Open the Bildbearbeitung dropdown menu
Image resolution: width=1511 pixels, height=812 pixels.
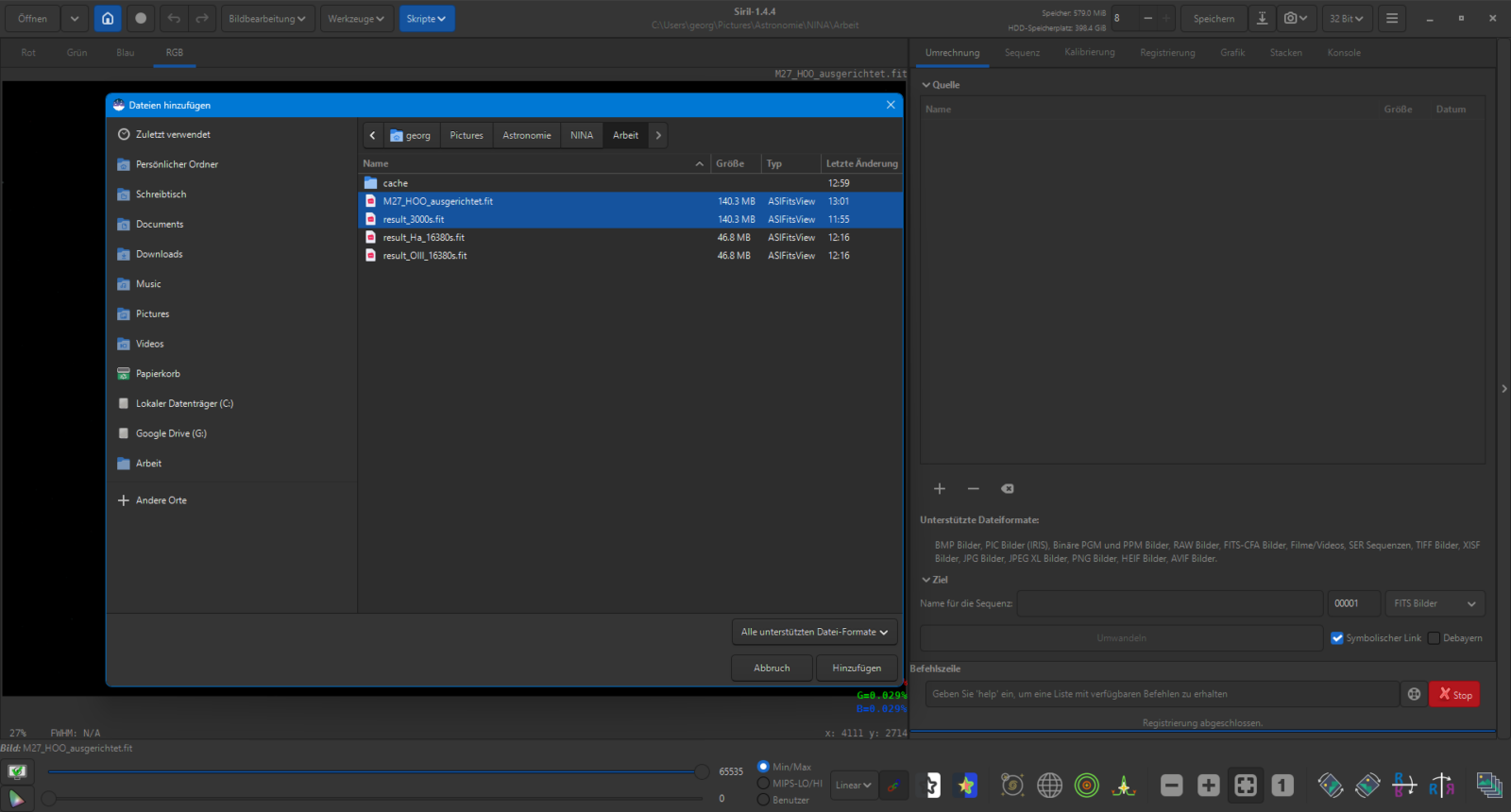tap(267, 19)
